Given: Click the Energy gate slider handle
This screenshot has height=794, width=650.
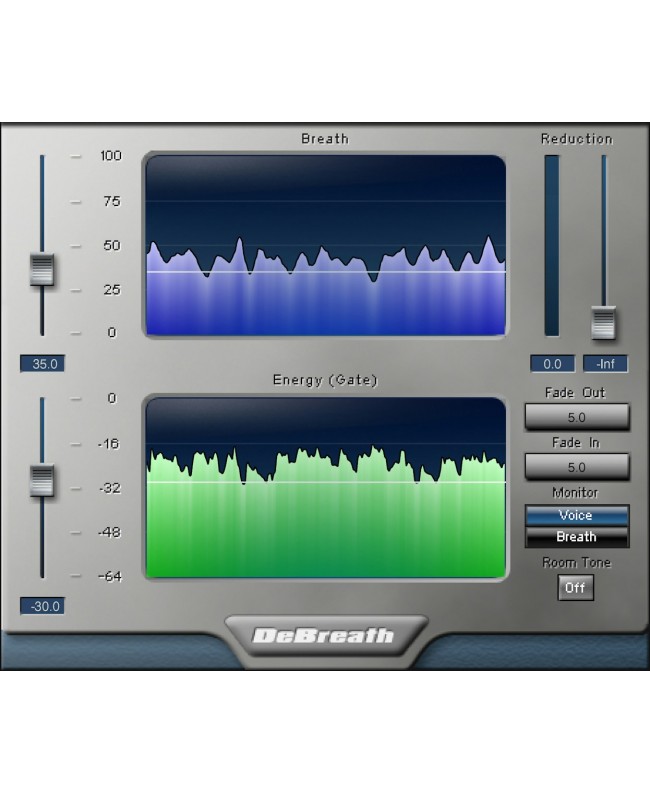Looking at the screenshot, I should pos(42,481).
